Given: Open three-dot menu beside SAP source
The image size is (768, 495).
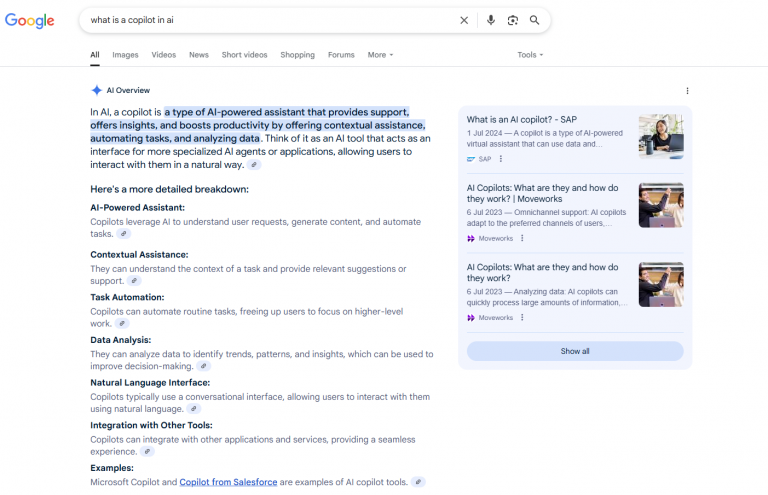Looking at the screenshot, I should (x=501, y=159).
